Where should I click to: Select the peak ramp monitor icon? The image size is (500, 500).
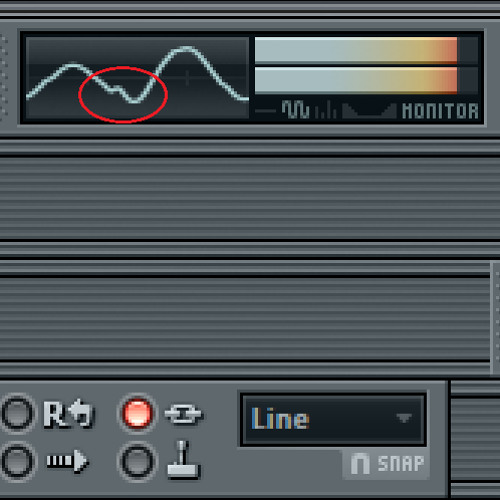point(369,111)
